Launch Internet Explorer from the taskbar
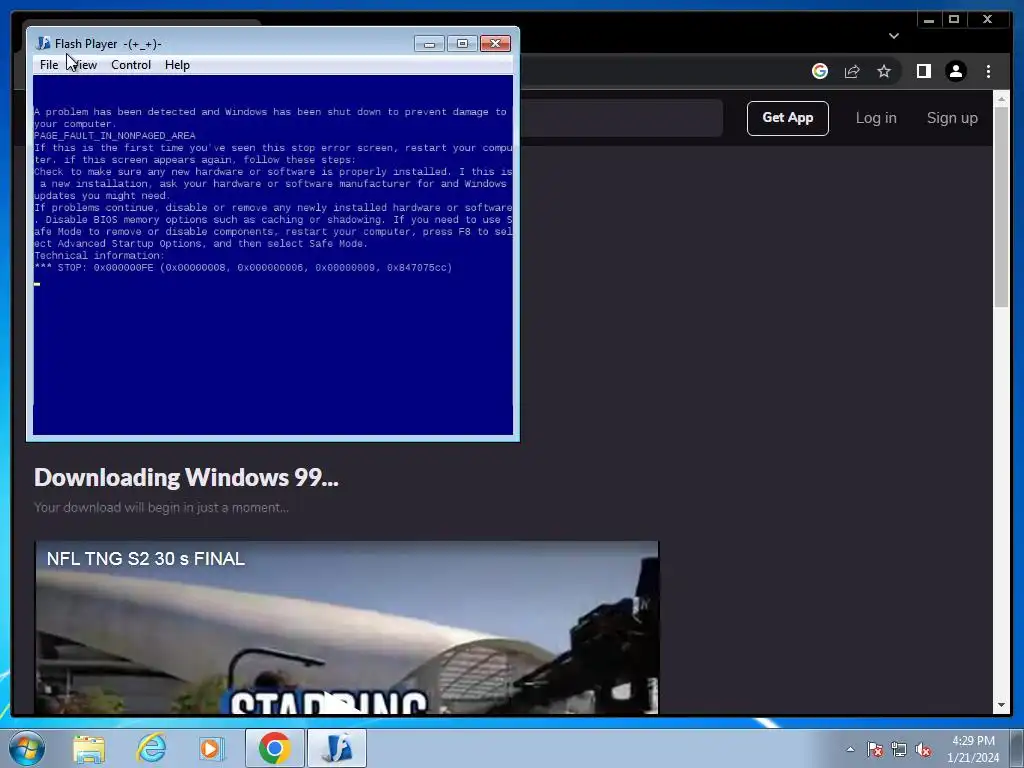This screenshot has width=1024, height=768. tap(151, 748)
